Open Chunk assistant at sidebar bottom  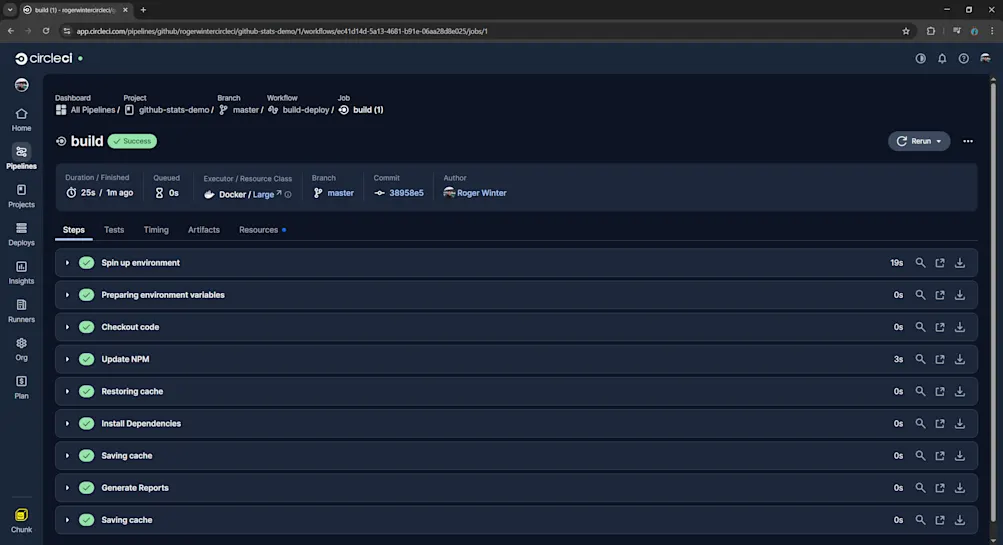[x=21, y=520]
